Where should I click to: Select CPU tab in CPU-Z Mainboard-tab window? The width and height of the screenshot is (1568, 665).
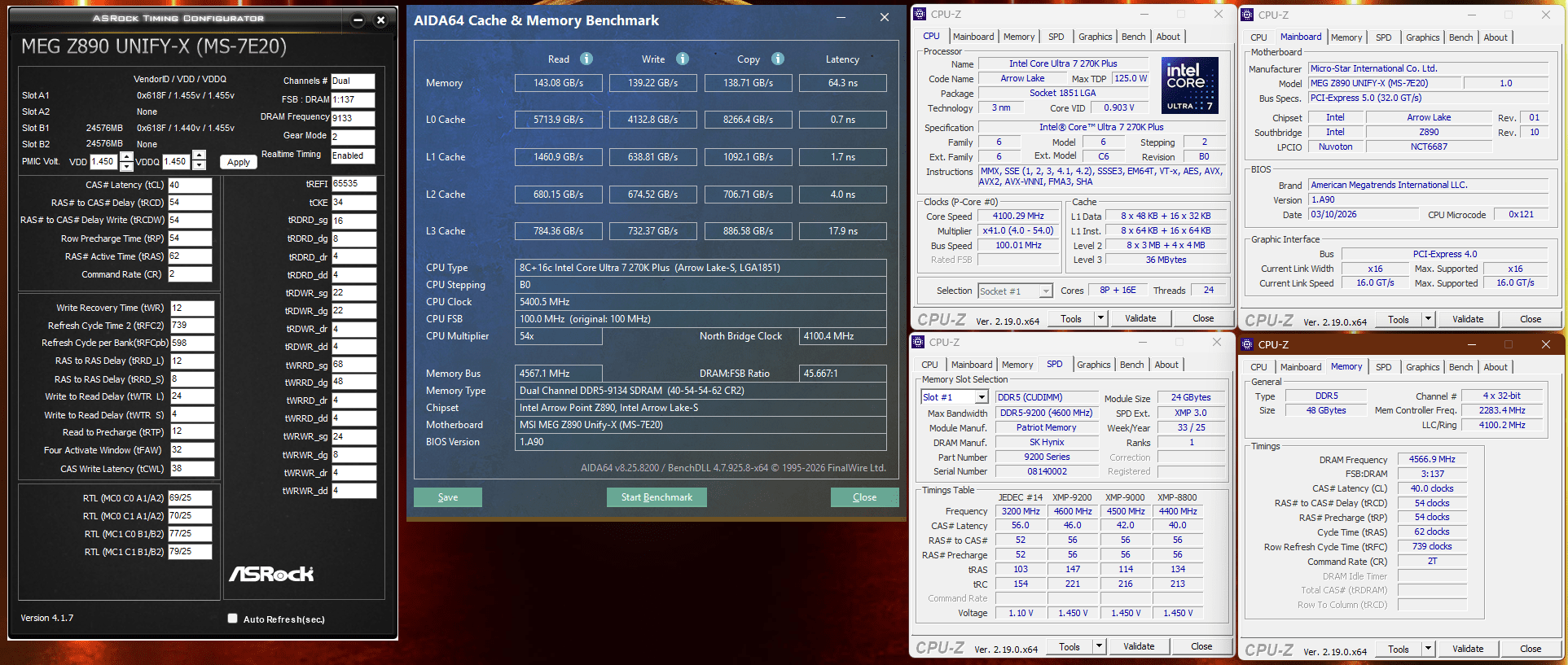tap(1258, 37)
